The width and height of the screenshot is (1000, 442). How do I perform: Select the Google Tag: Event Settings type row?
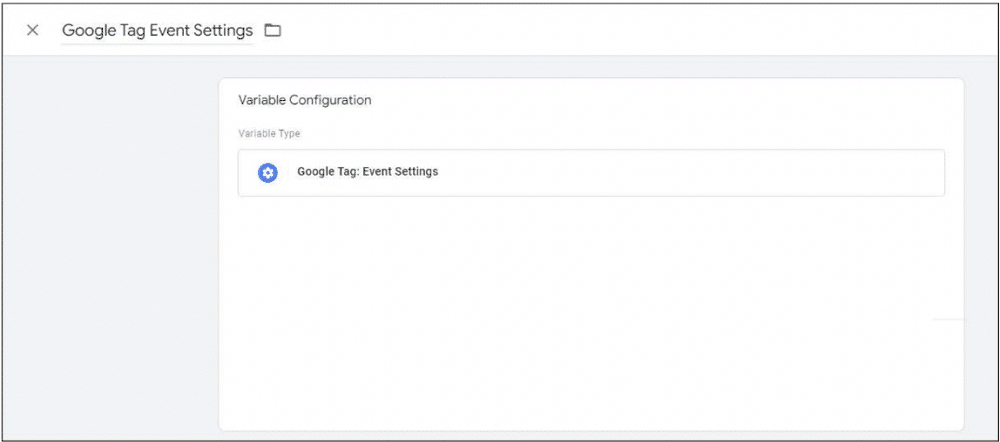click(x=591, y=172)
